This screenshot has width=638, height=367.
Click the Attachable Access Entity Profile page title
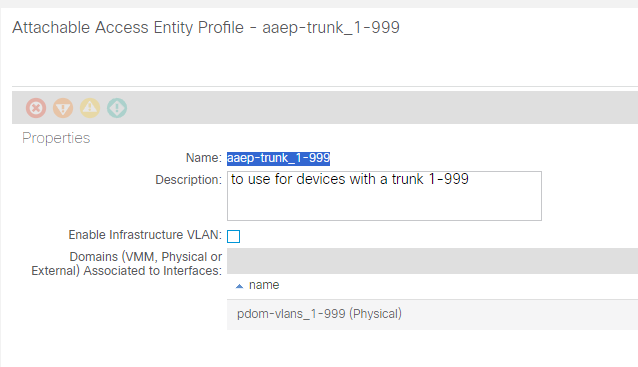206,28
